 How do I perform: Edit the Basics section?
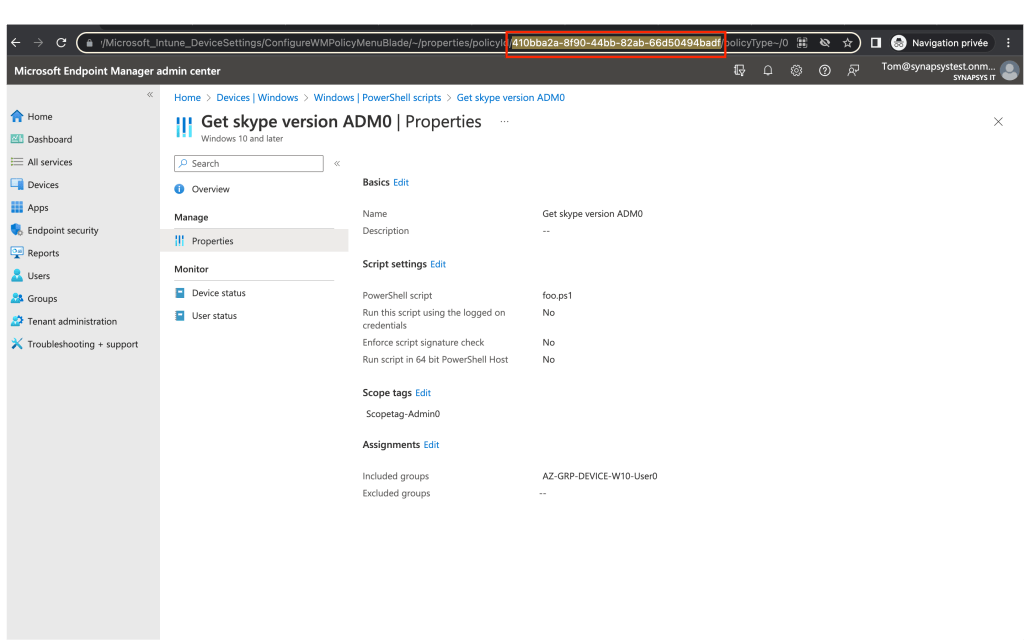pyautogui.click(x=401, y=183)
